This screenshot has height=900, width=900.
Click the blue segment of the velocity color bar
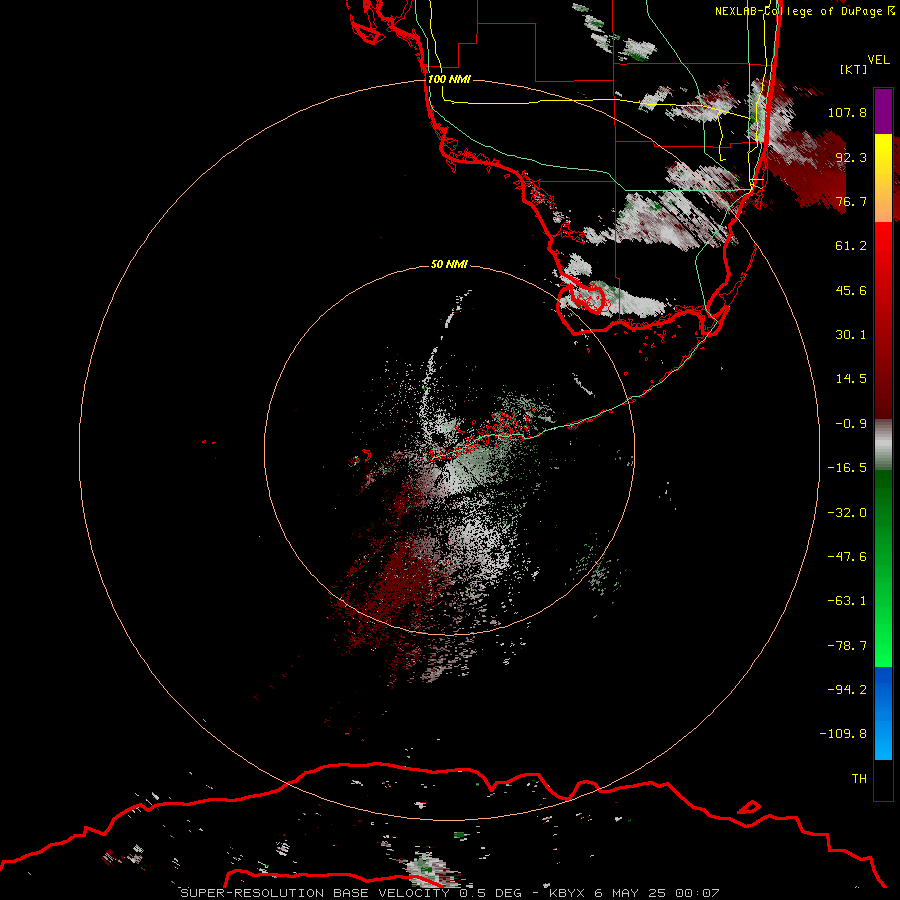[x=883, y=713]
